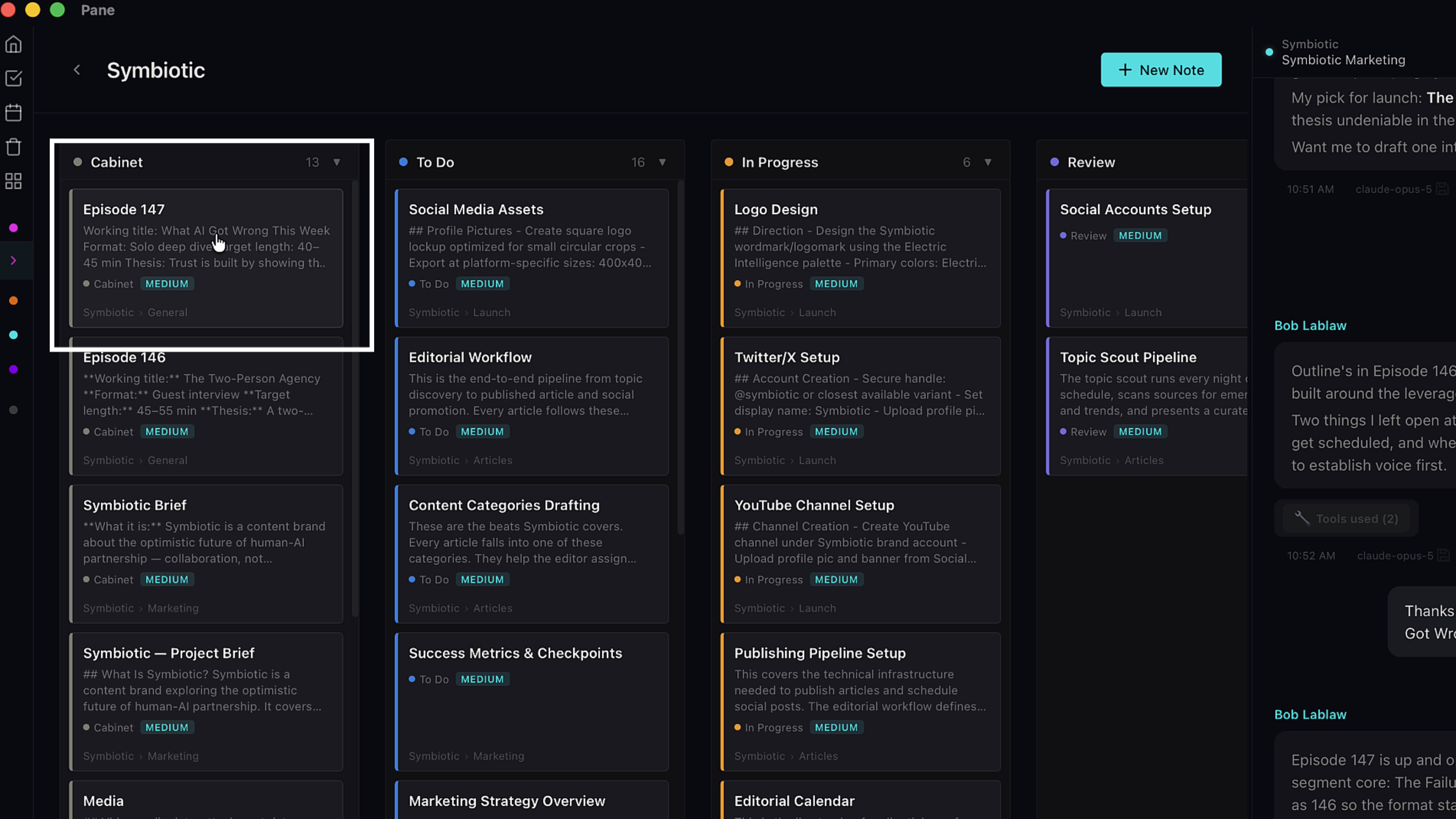Screen dimensions: 1456x819
Task: Open the Home icon in sidebar
Action: 13,44
